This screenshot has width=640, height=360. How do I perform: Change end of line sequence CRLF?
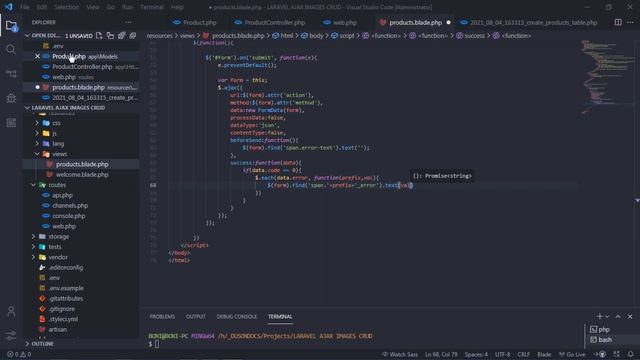click(x=523, y=354)
